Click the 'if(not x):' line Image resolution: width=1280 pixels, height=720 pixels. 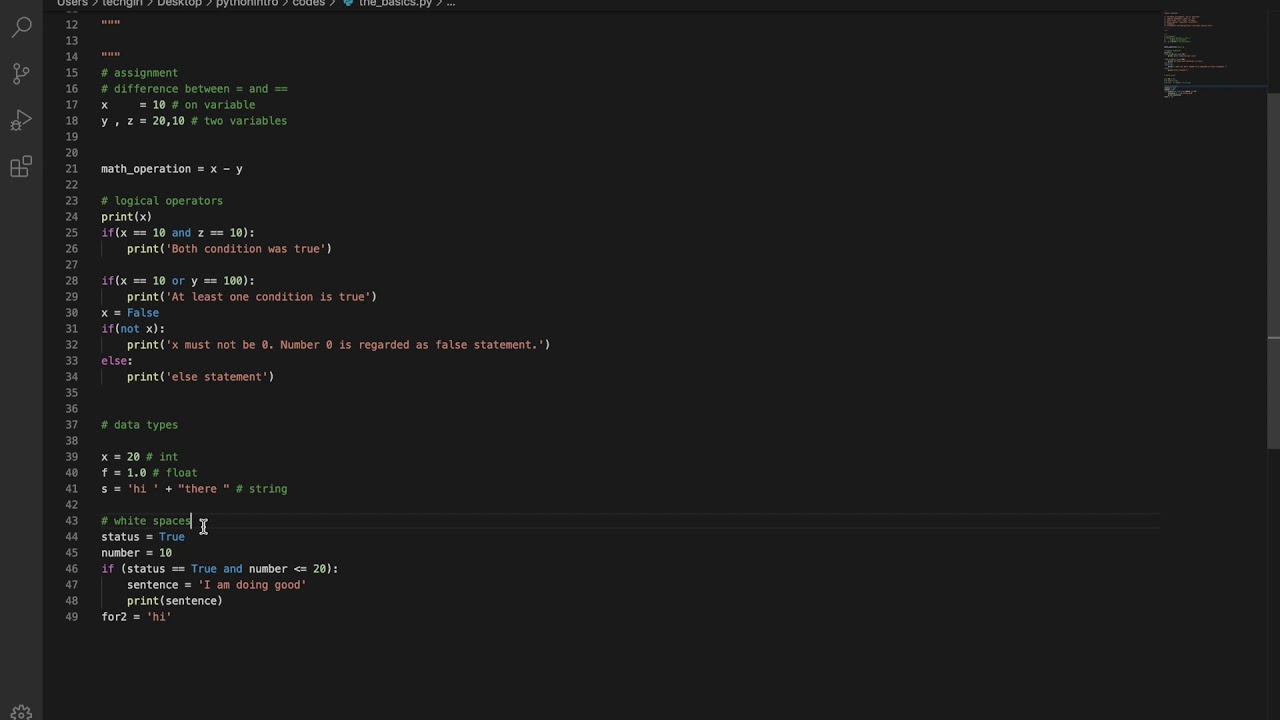pos(133,329)
